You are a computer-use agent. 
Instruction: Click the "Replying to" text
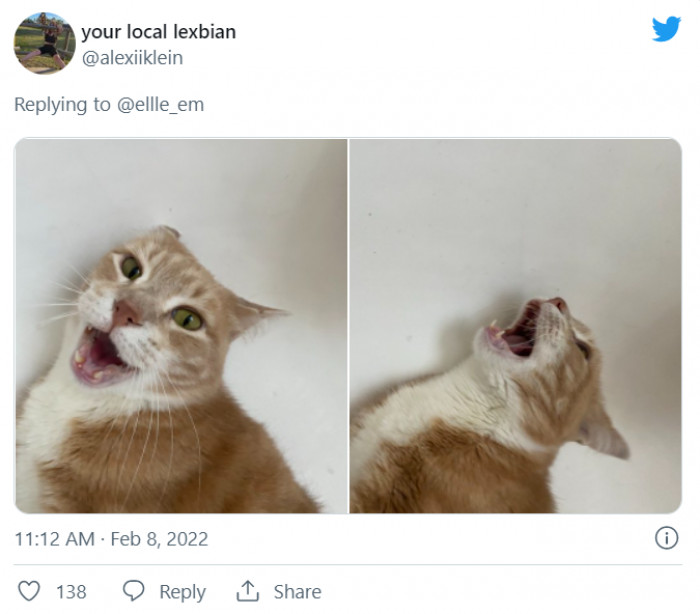pyautogui.click(x=62, y=104)
